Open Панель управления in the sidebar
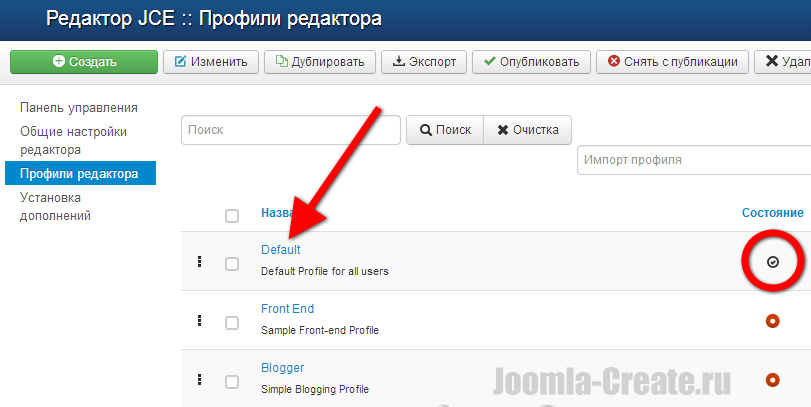This screenshot has width=811, height=407. [79, 107]
